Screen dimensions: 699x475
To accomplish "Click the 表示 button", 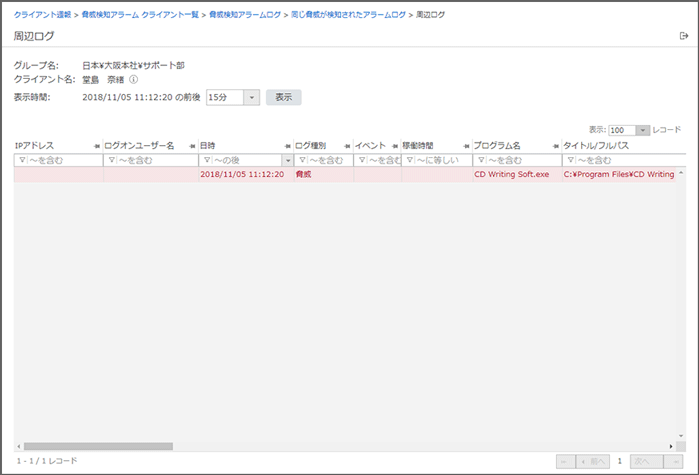I will click(x=284, y=97).
